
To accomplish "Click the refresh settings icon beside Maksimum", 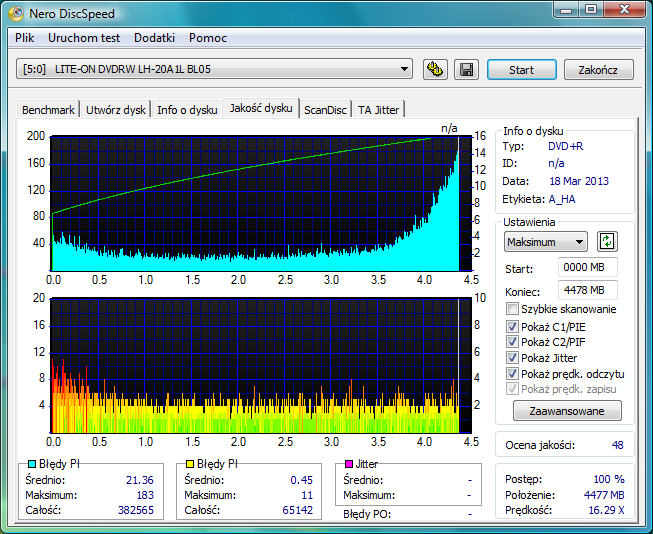I will click(x=607, y=242).
